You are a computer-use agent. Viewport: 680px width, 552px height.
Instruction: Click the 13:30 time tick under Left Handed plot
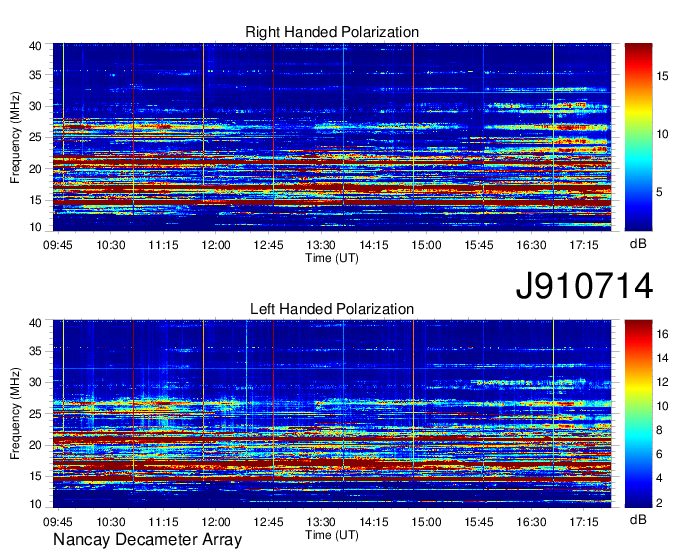[321, 522]
